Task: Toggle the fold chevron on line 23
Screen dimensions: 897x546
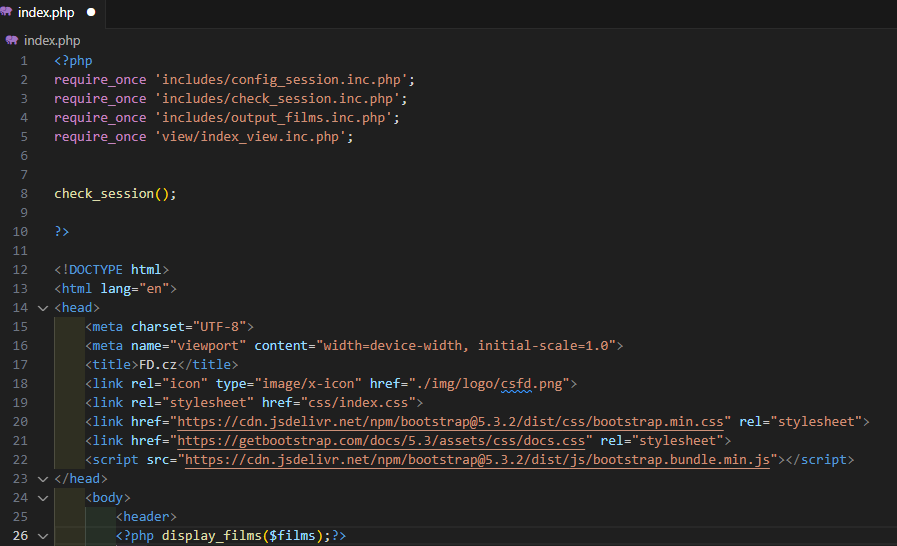Action: click(x=42, y=479)
